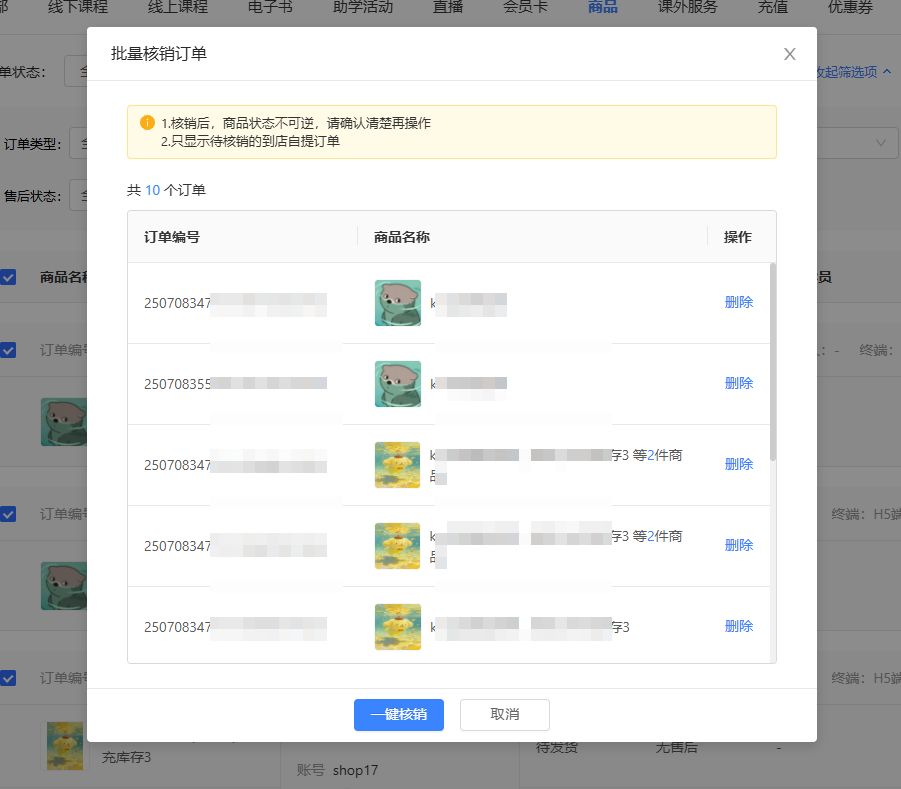901x789 pixels.
Task: Toggle the select-all checkbox in table header
Action: point(8,277)
